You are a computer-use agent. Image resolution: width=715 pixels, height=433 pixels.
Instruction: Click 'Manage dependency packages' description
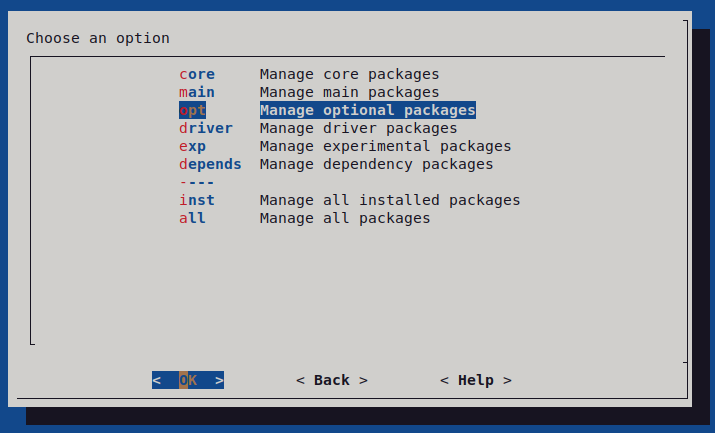tap(376, 164)
